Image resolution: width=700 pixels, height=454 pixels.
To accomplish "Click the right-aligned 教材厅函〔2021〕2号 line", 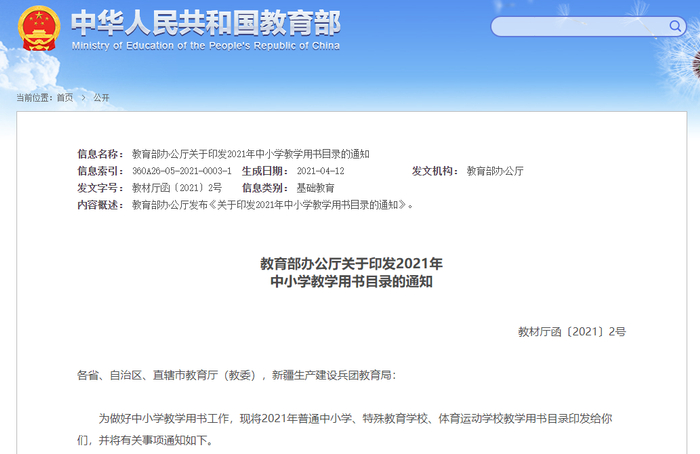I will (572, 332).
